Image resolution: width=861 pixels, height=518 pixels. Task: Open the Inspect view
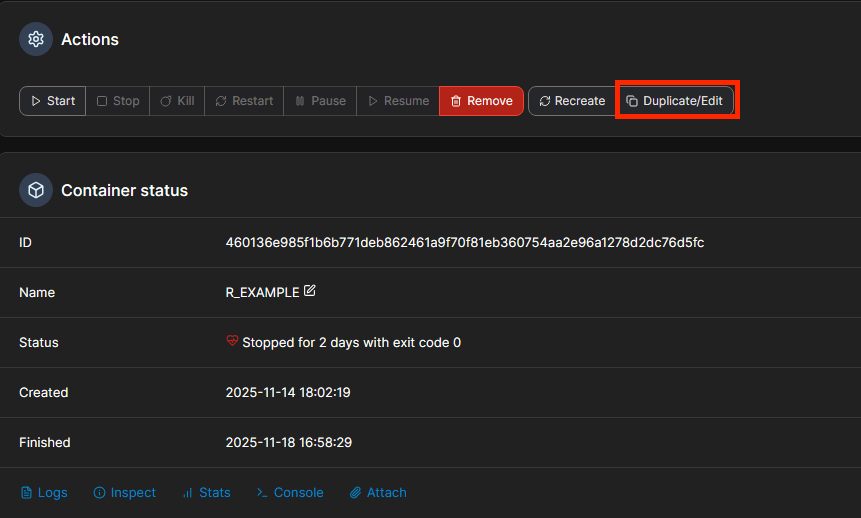click(x=125, y=492)
